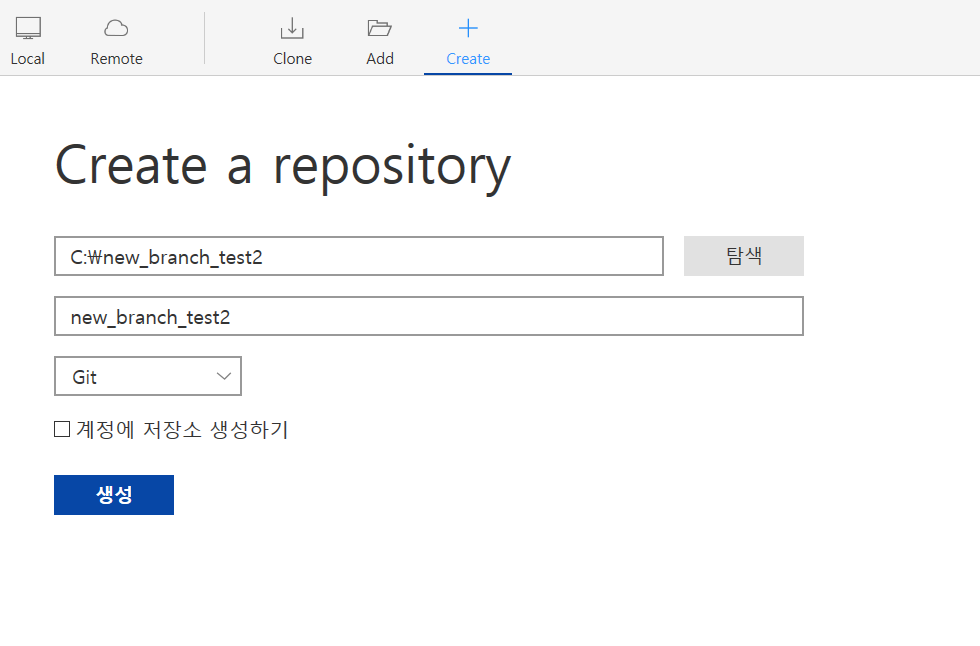Select the Clone download icon
The height and width of the screenshot is (646, 980).
(x=292, y=29)
